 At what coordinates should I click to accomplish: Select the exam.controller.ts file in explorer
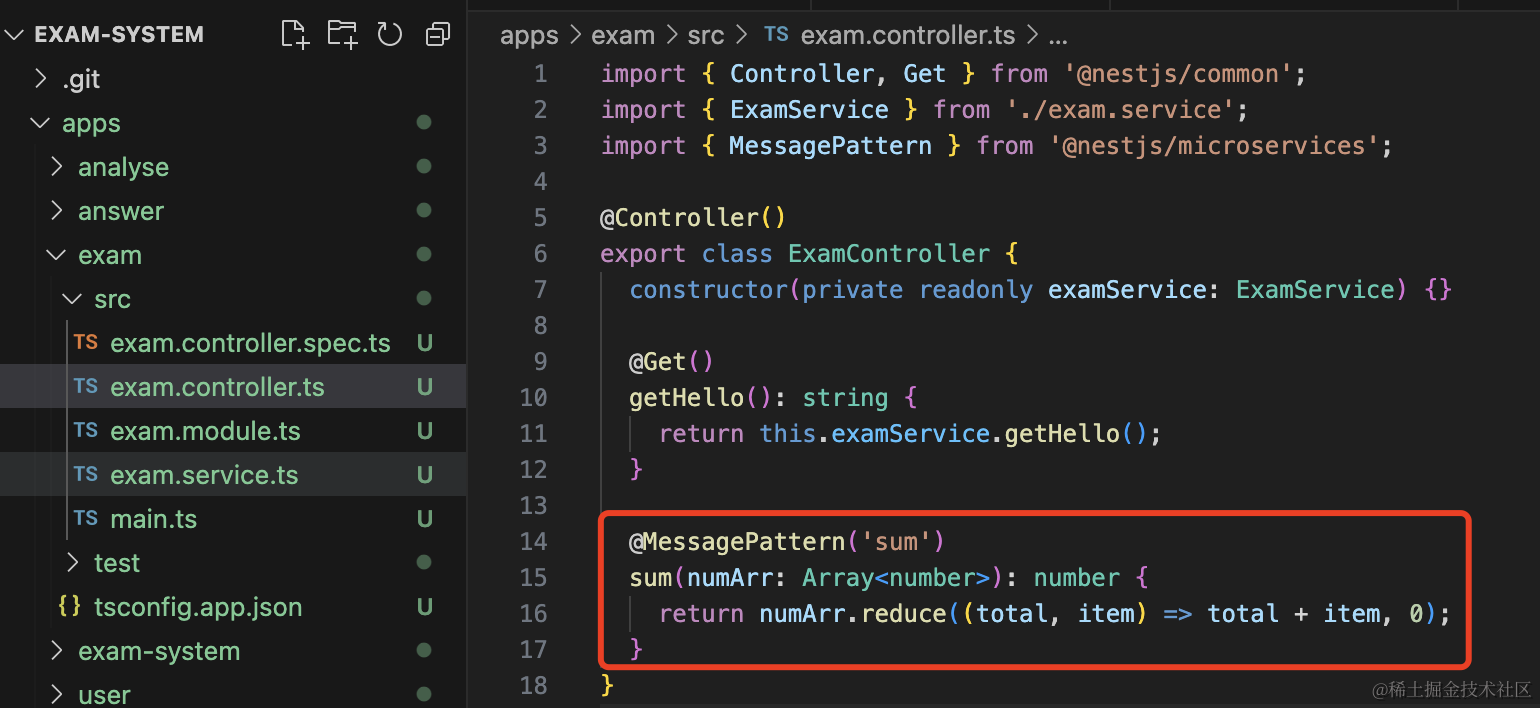pos(217,387)
